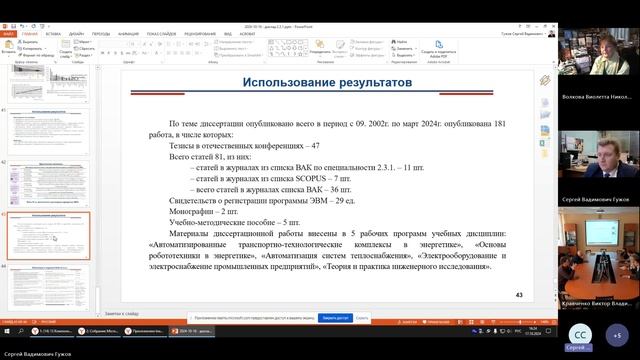Click the Save icon in quick access toolbar

coord(13,27)
